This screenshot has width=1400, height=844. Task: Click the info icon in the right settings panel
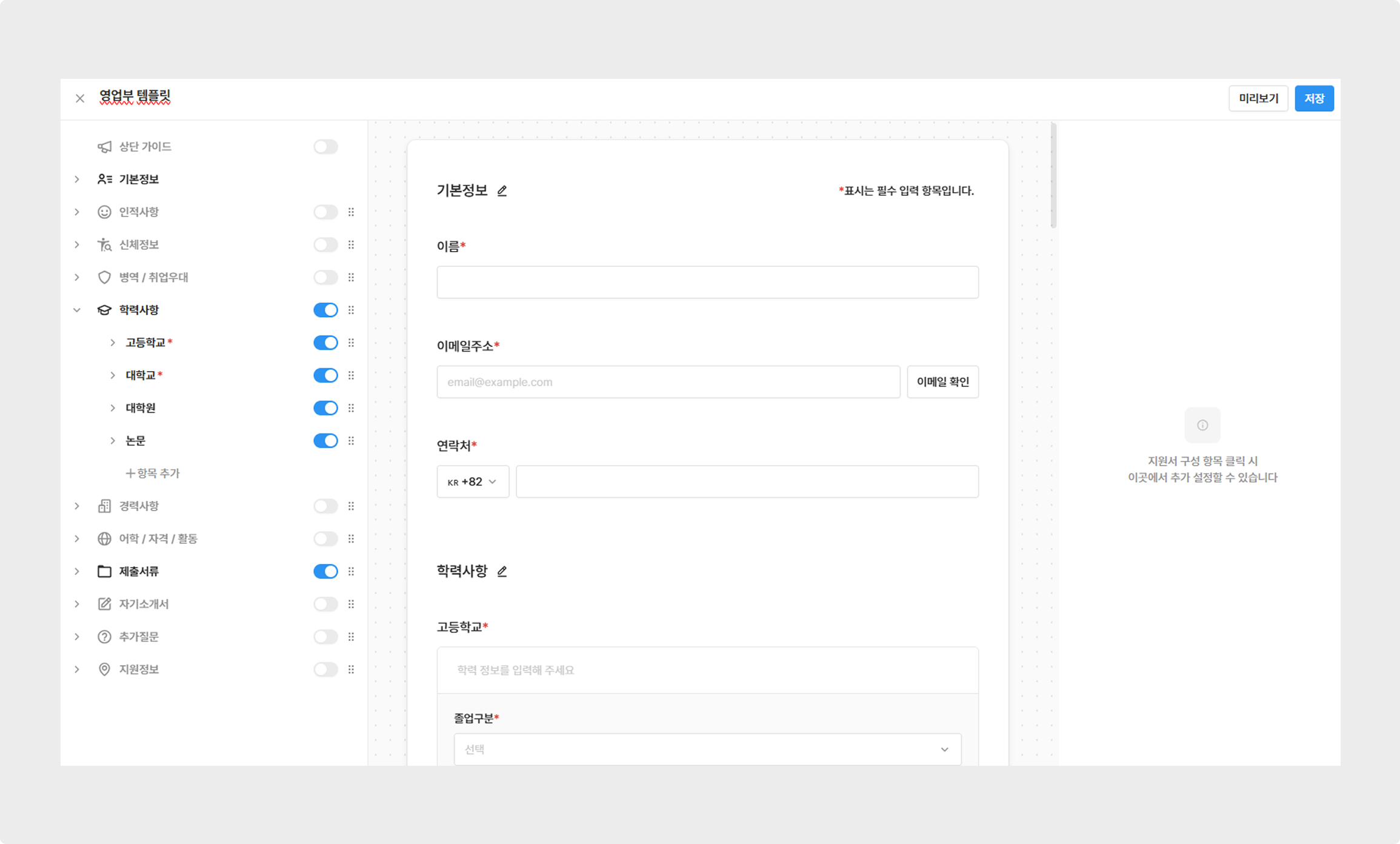click(1202, 426)
